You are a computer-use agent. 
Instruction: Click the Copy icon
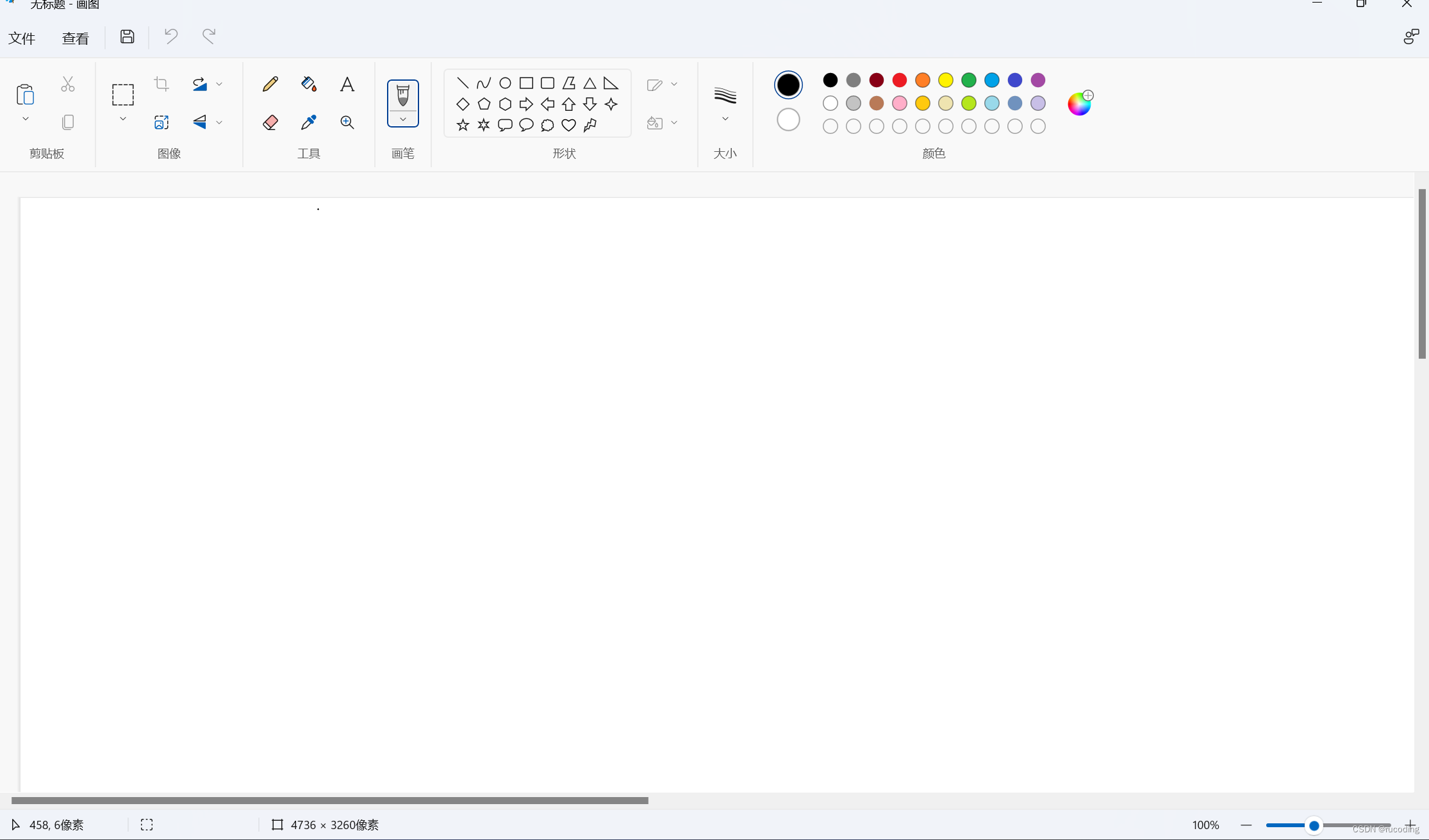coord(68,122)
